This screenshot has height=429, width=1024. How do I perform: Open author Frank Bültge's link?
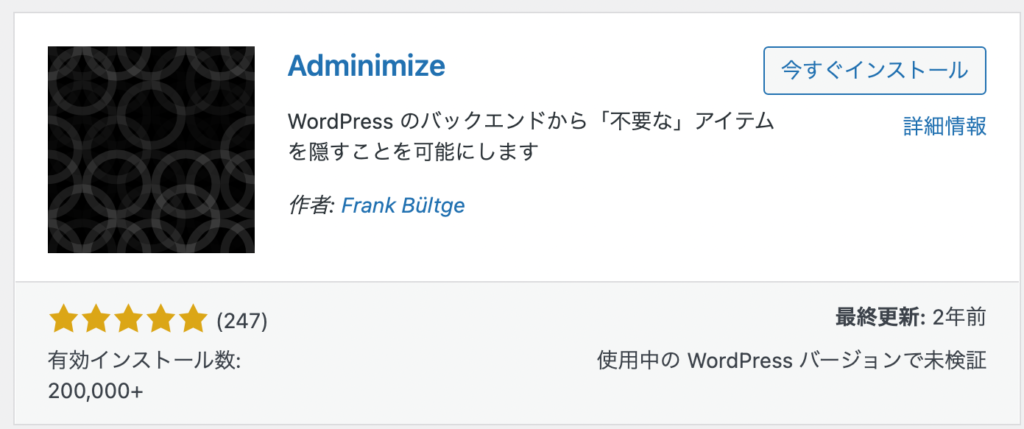404,206
